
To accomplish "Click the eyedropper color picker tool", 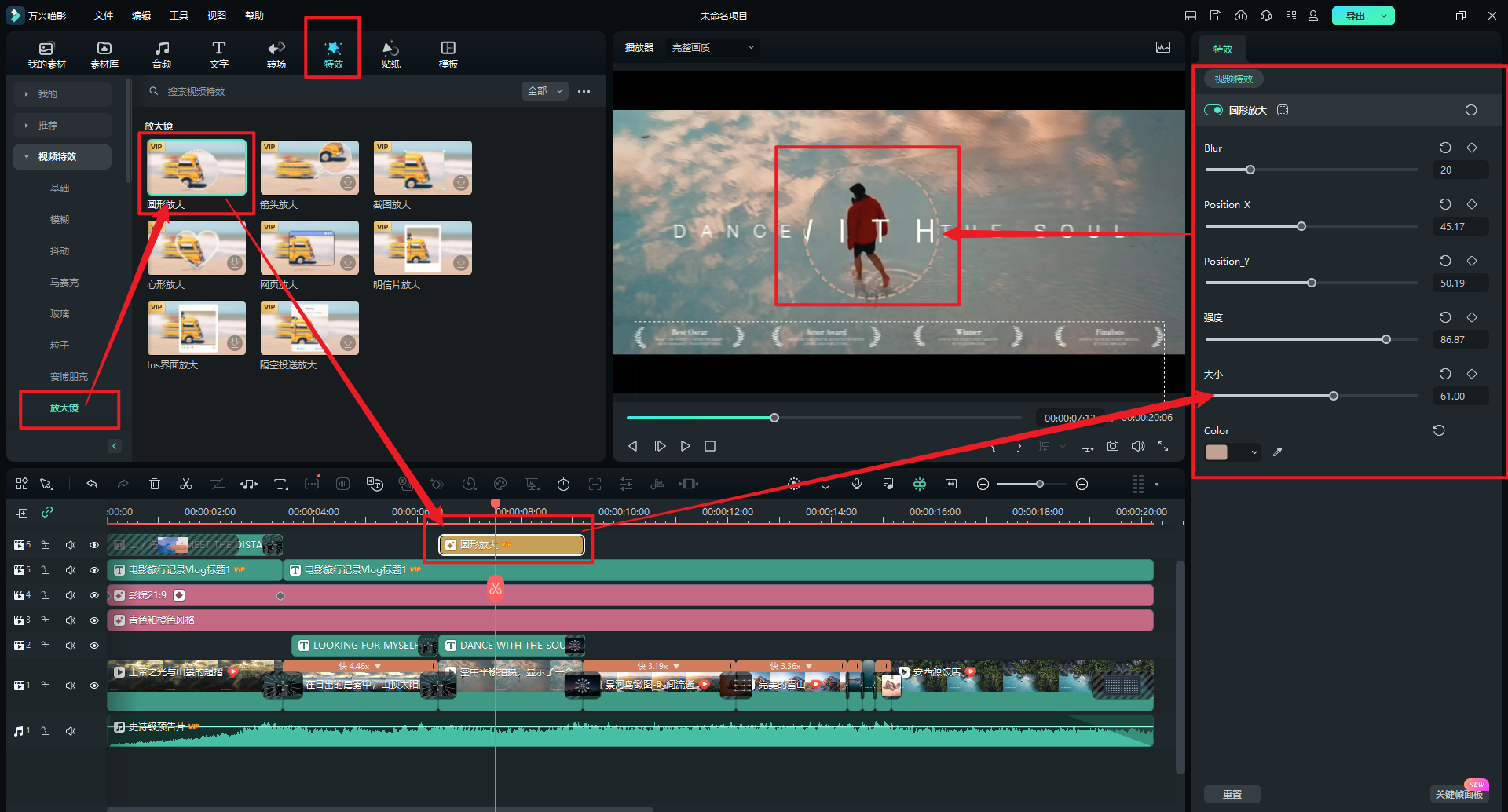I will pyautogui.click(x=1277, y=452).
